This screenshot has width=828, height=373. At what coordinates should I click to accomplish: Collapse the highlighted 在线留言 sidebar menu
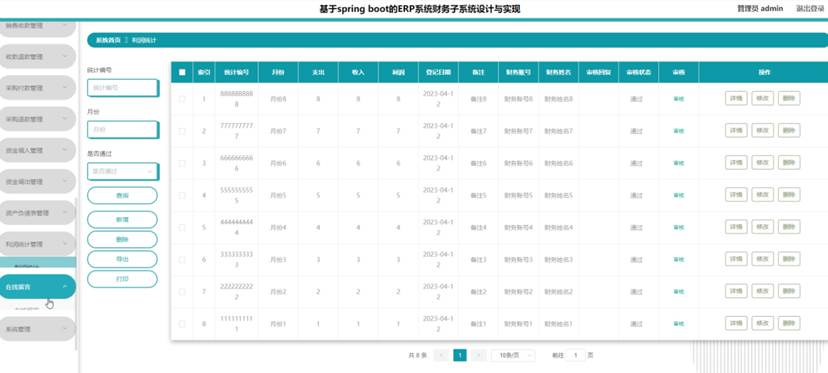(36, 287)
